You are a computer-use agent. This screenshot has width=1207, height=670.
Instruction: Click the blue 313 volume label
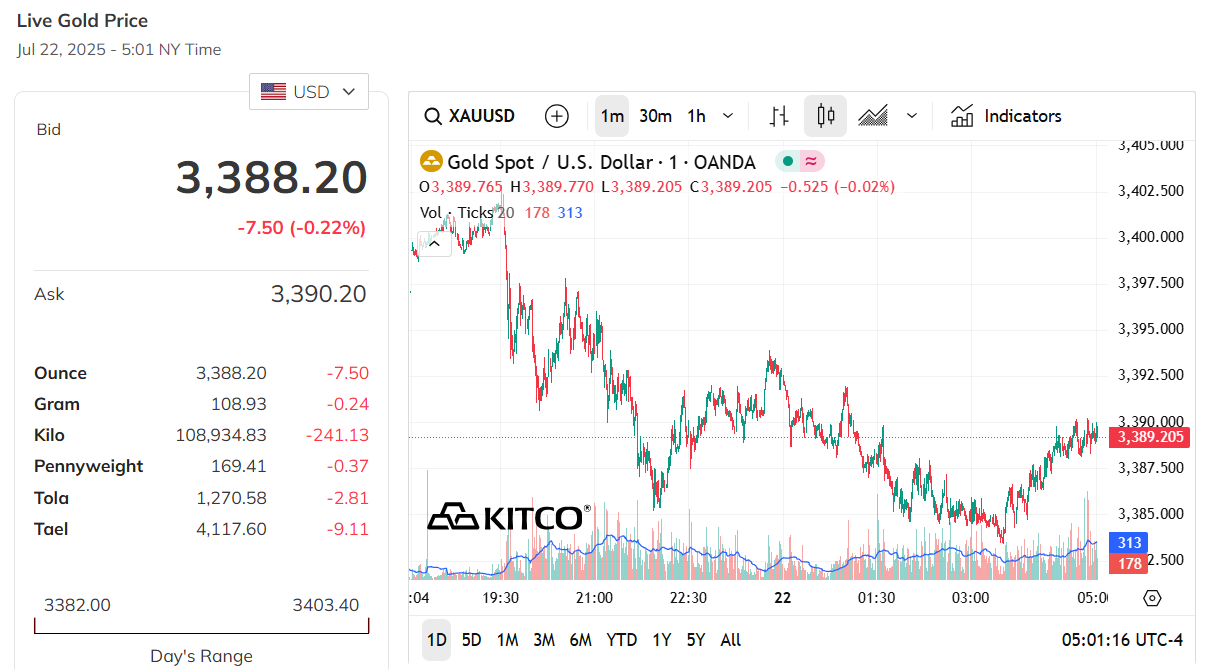(1129, 543)
